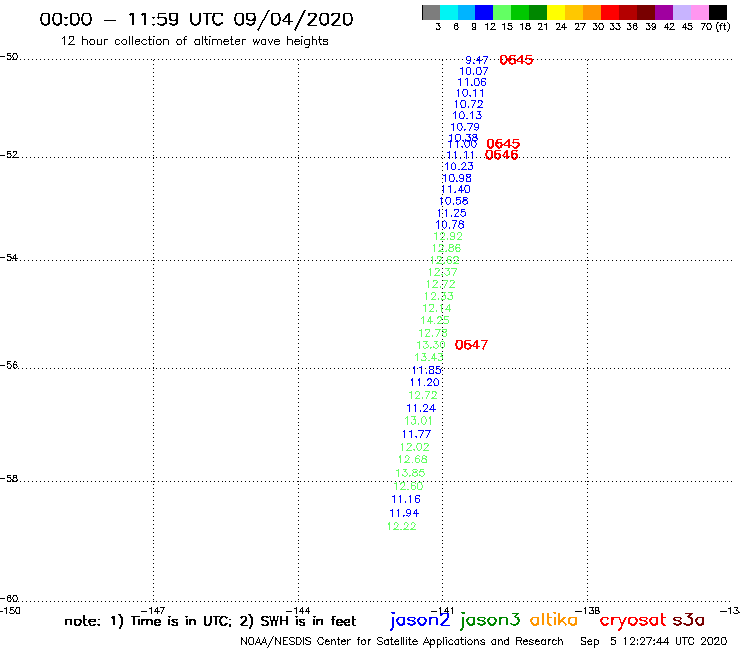Click the -58 latitude axis label
This screenshot has height=650, width=740.
9,479
